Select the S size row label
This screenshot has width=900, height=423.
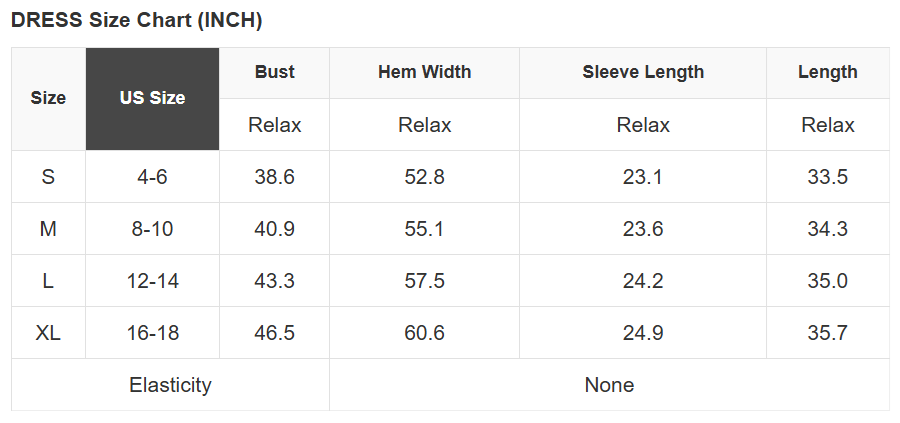[48, 177]
